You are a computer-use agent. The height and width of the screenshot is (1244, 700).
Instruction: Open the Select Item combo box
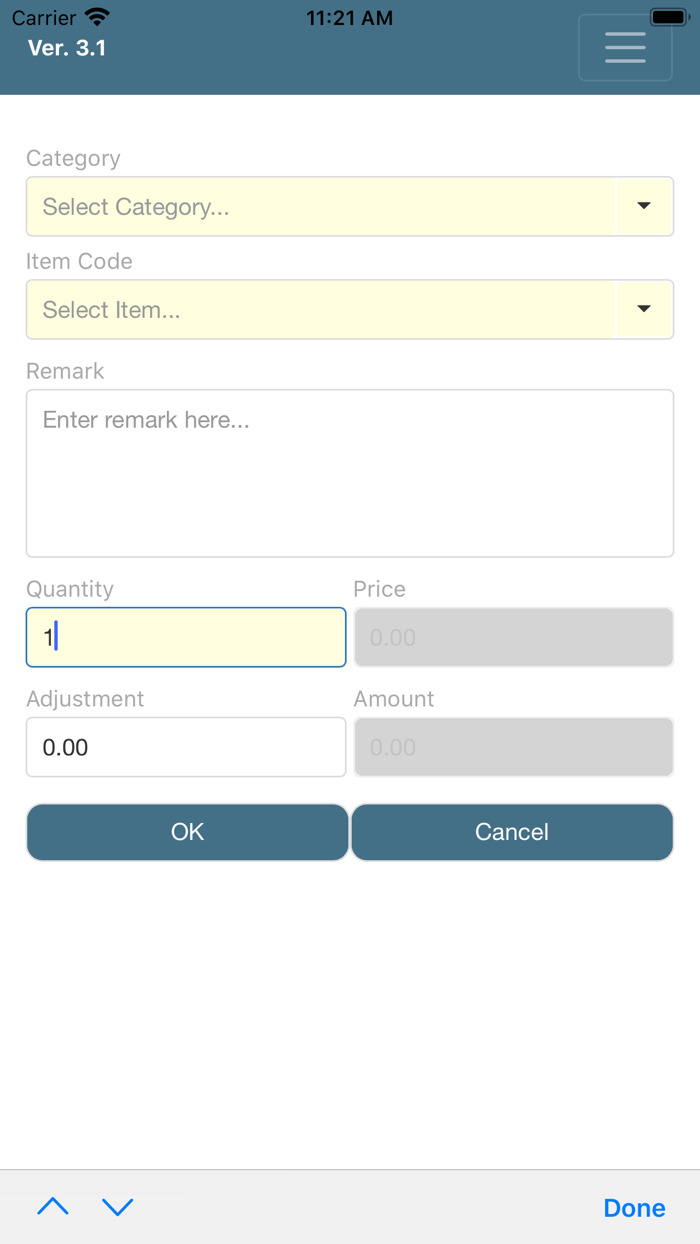point(320,310)
